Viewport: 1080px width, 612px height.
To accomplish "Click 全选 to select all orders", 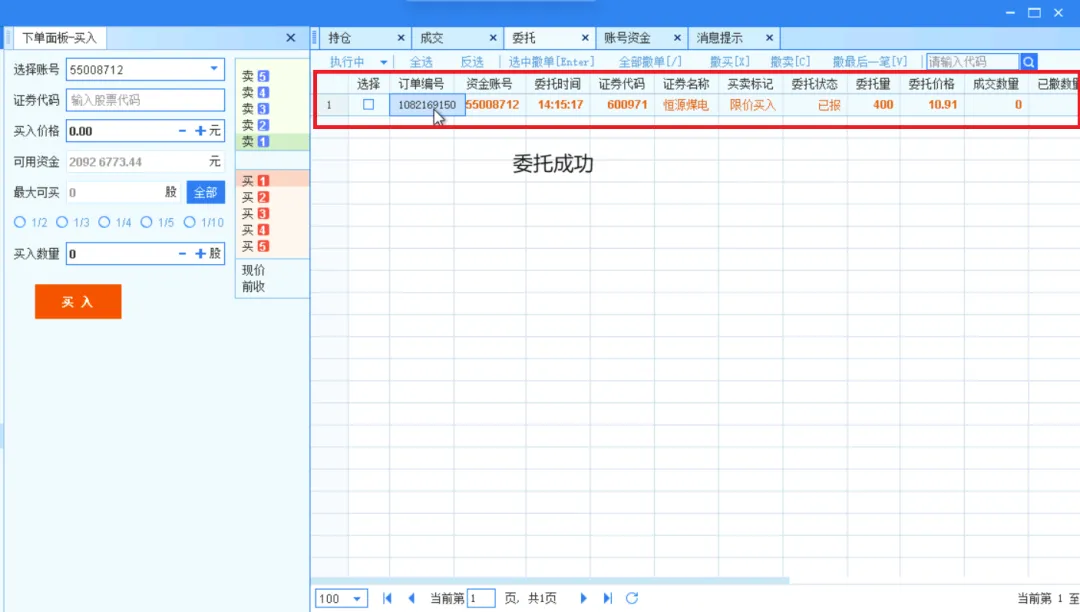I will (x=421, y=62).
